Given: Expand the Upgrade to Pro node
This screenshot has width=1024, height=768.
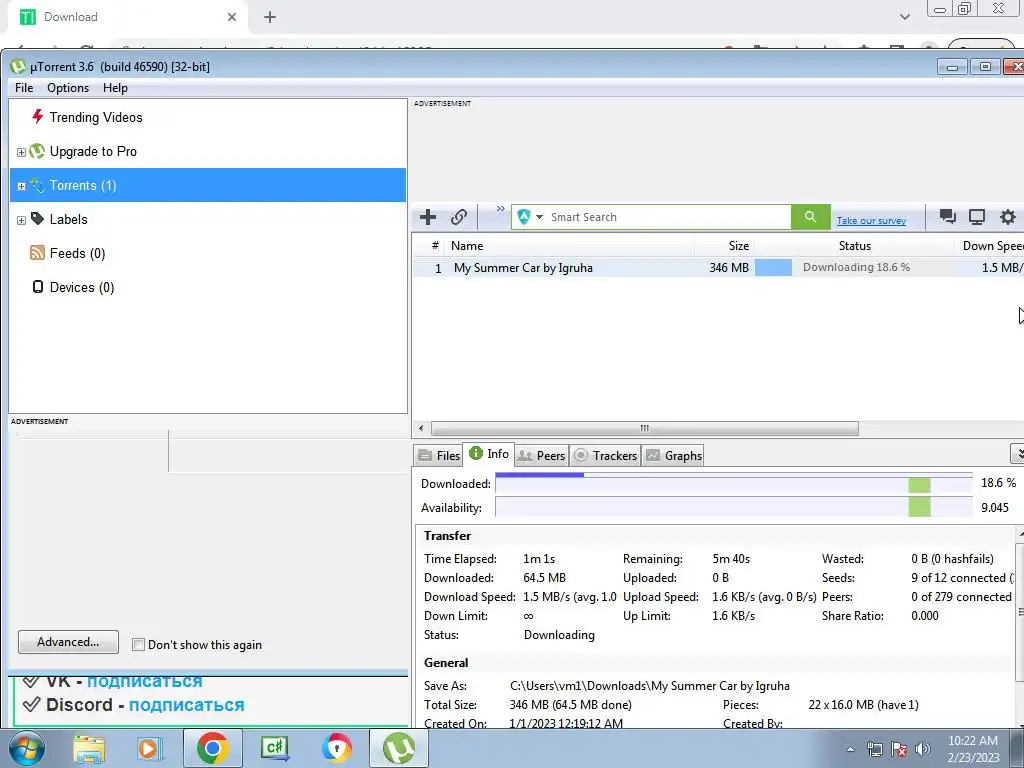Looking at the screenshot, I should coord(21,152).
